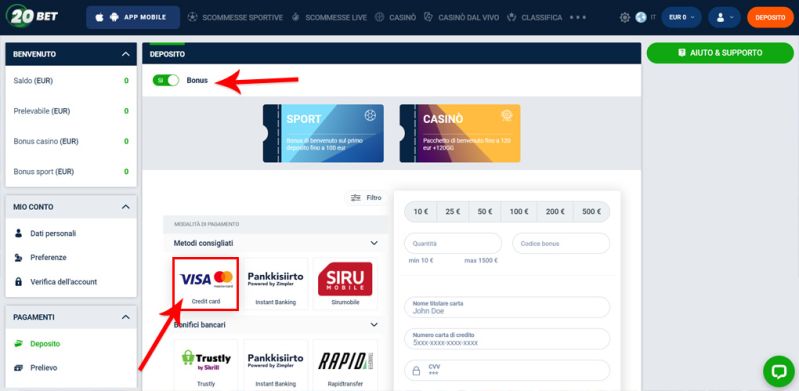Click the globe language icon
Screen dimensions: 799x391
[x=641, y=17]
